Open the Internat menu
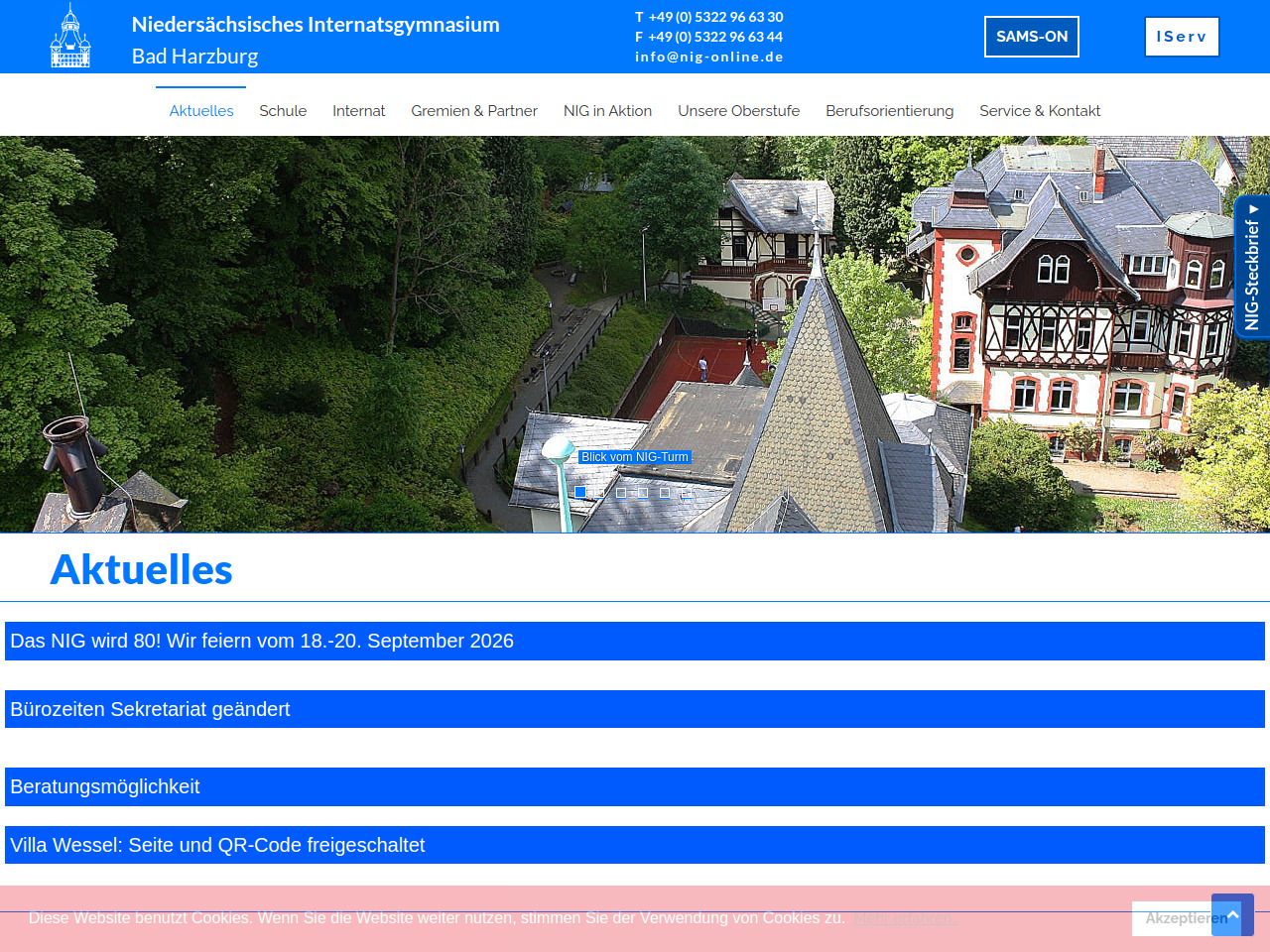The height and width of the screenshot is (952, 1270). pos(358,111)
